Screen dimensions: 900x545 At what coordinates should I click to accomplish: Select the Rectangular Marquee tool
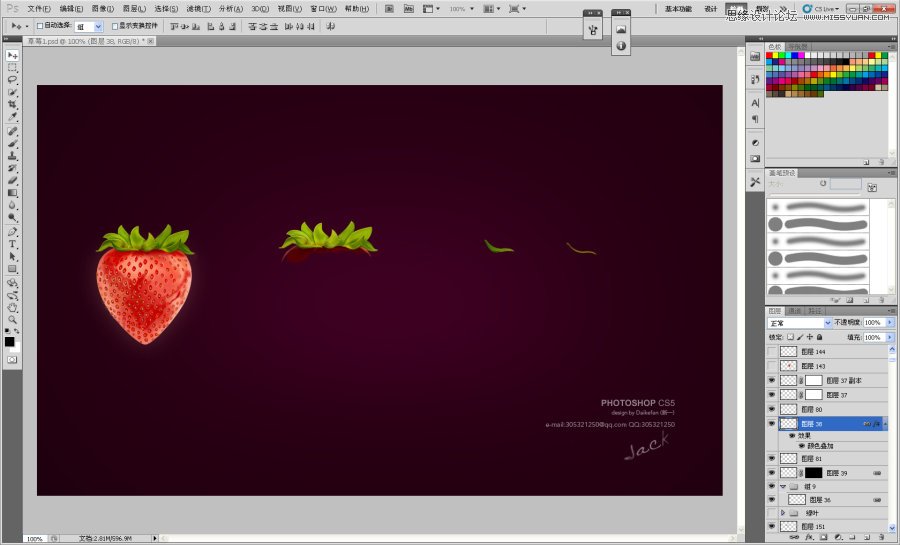point(13,67)
